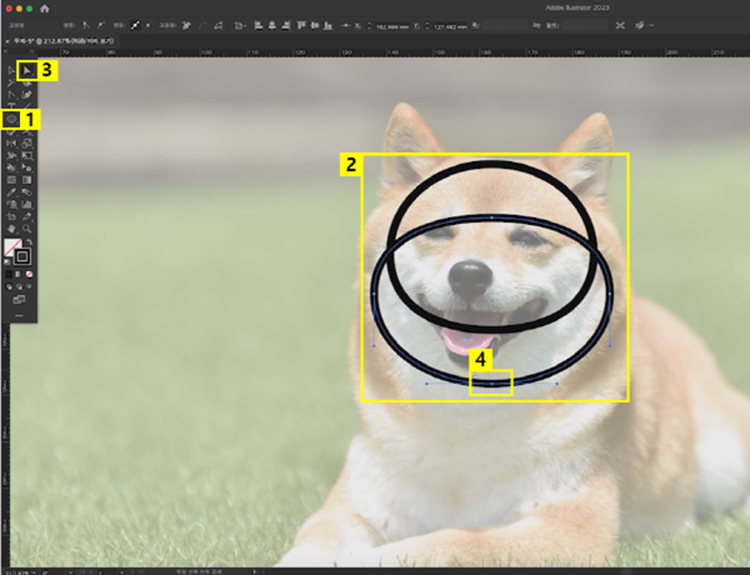Select the Ellipse tool
This screenshot has width=750, height=575.
[x=12, y=119]
